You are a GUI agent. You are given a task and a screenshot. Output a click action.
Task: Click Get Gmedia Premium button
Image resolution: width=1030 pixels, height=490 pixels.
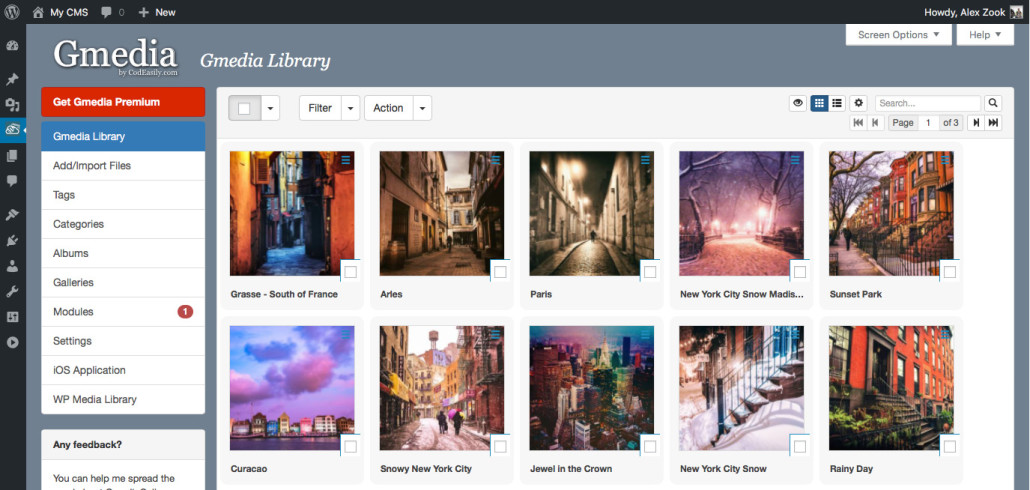point(123,102)
